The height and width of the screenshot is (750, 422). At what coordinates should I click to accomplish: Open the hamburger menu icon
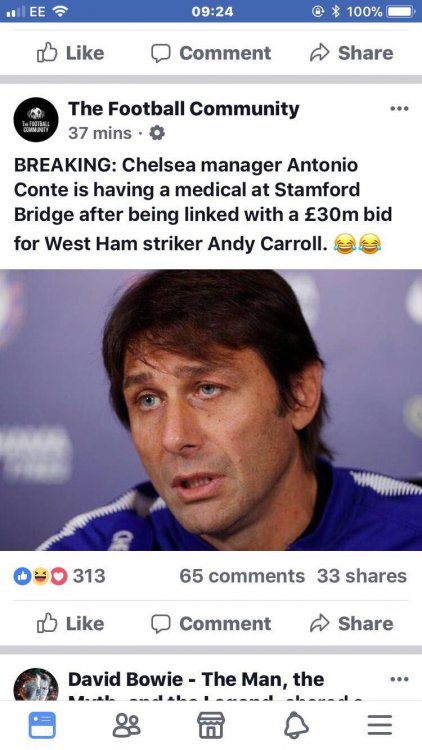coord(380,725)
